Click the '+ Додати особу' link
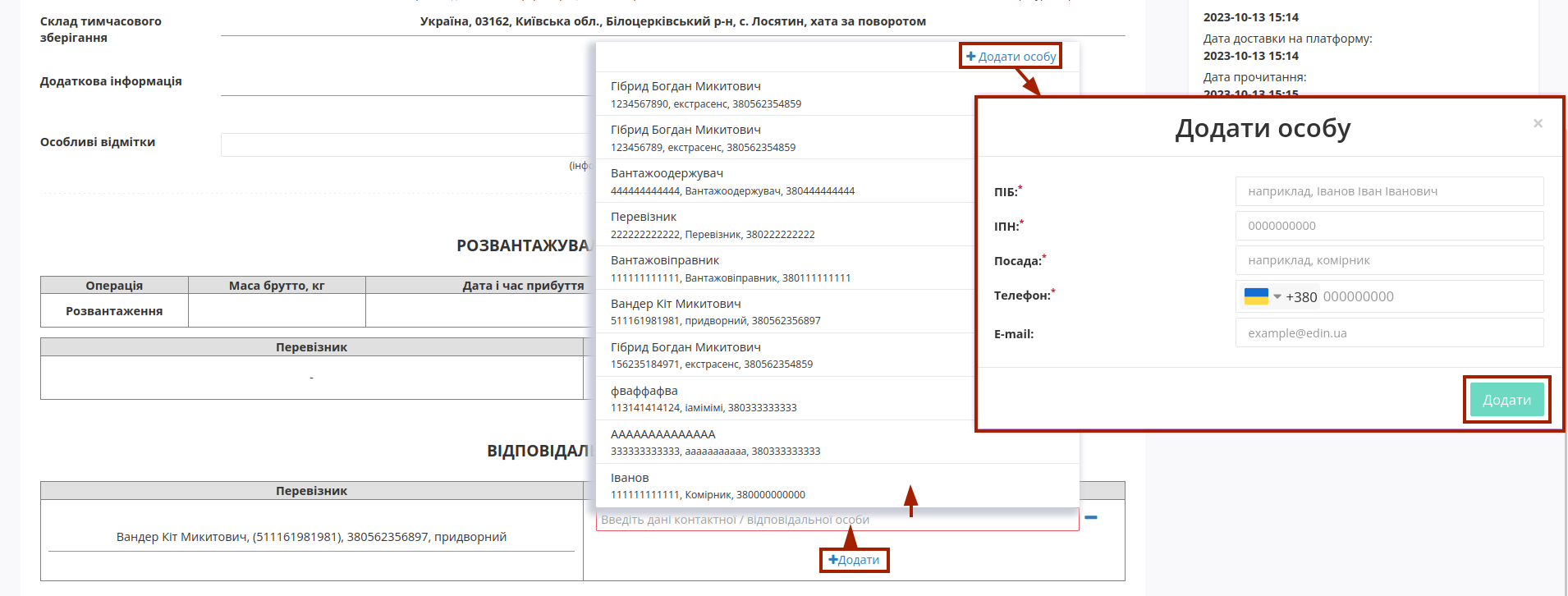1568x596 pixels. click(x=1011, y=57)
